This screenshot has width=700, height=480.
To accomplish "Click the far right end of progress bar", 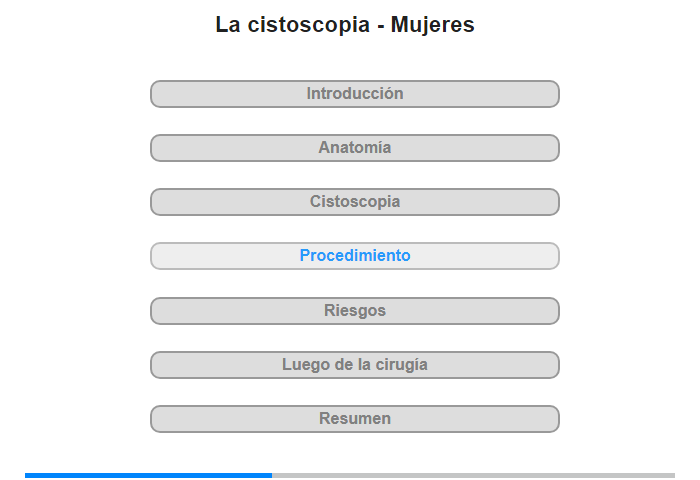I will pyautogui.click(x=673, y=476).
